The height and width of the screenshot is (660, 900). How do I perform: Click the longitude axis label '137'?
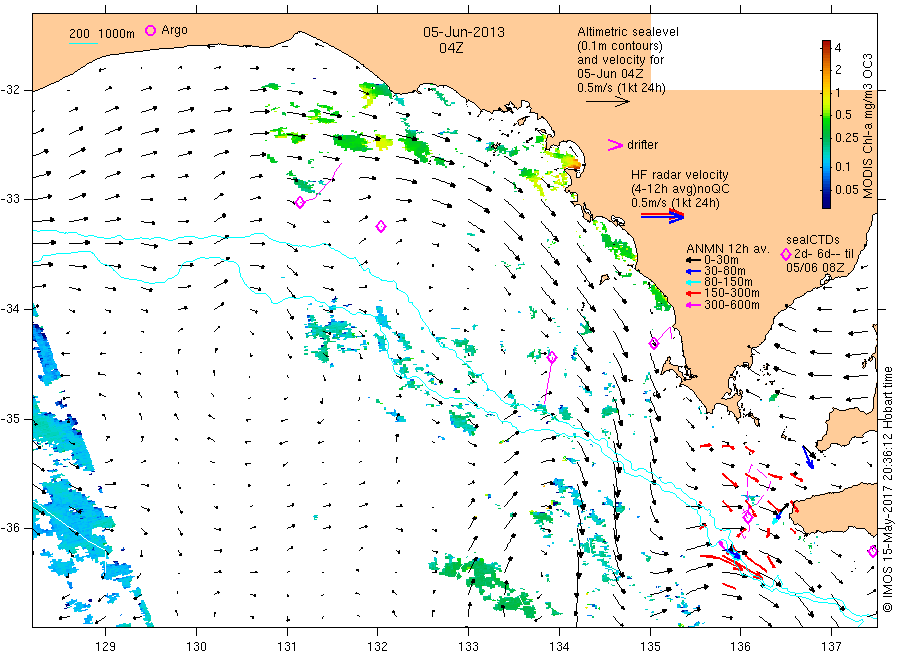pyautogui.click(x=831, y=647)
